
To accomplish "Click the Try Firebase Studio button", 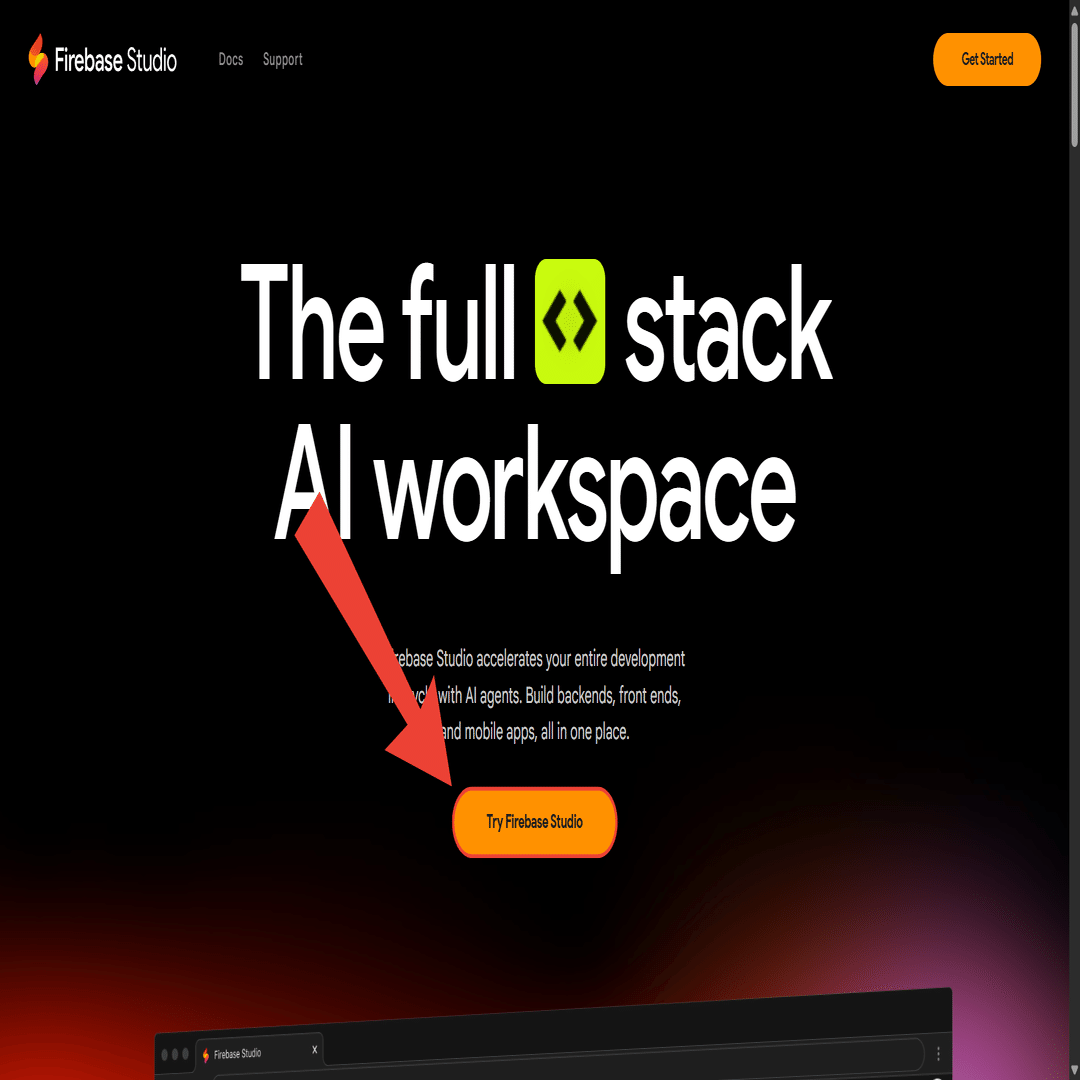I will [534, 822].
